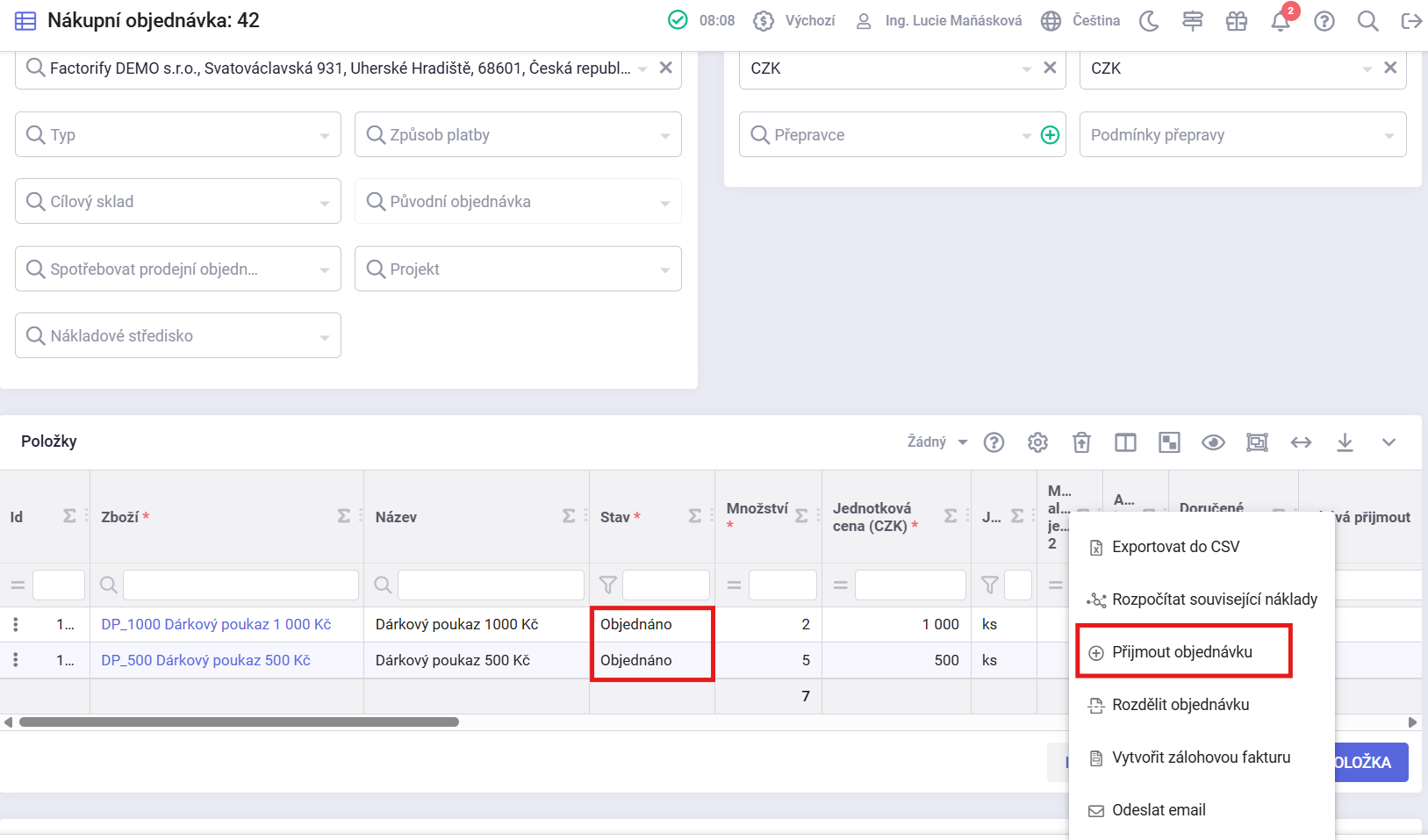Open table settings gear icon
Screen dimensions: 1428x840
pos(1037,442)
